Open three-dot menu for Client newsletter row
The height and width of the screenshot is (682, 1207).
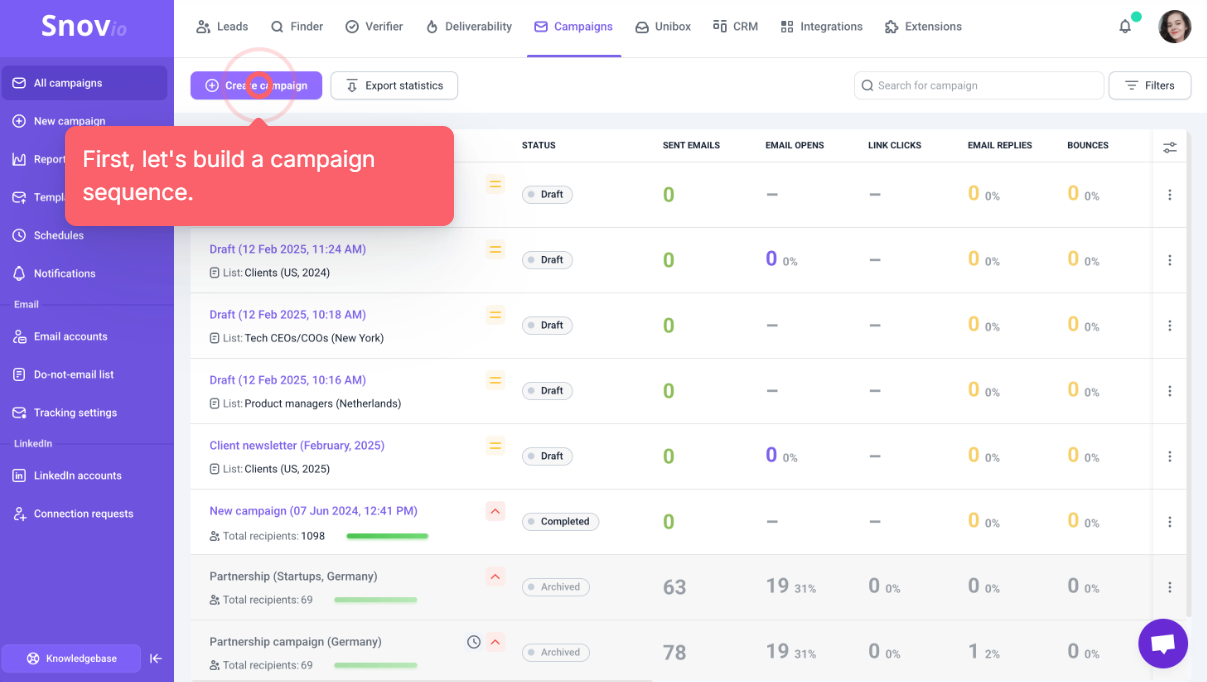[x=1170, y=456]
